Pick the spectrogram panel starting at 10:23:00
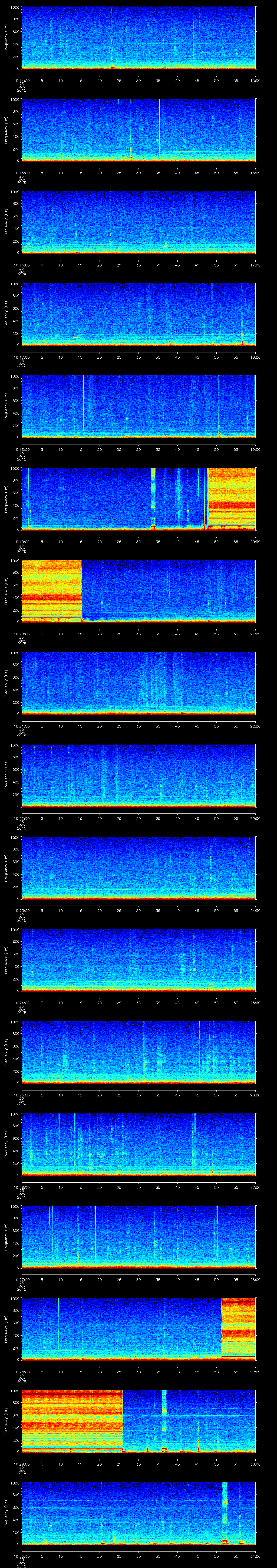The image size is (277, 1568). coord(138,868)
